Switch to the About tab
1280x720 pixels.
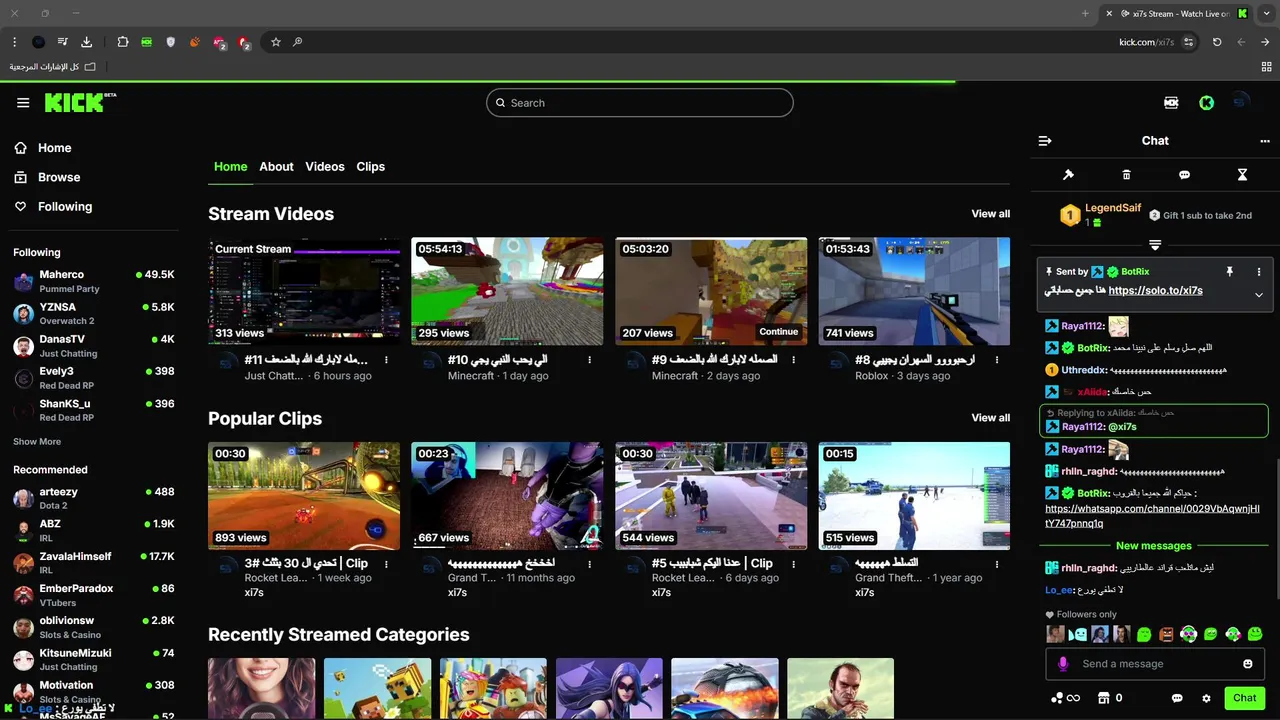pos(276,167)
